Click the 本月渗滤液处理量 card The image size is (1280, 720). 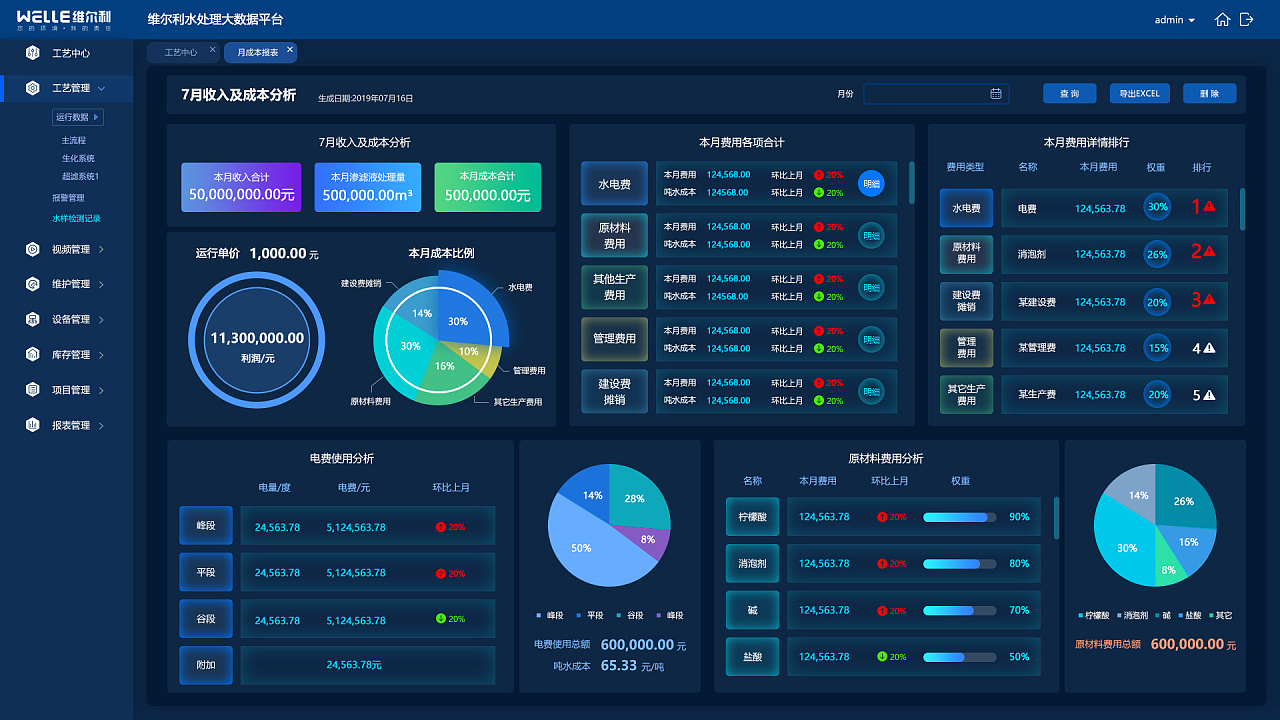coord(367,187)
